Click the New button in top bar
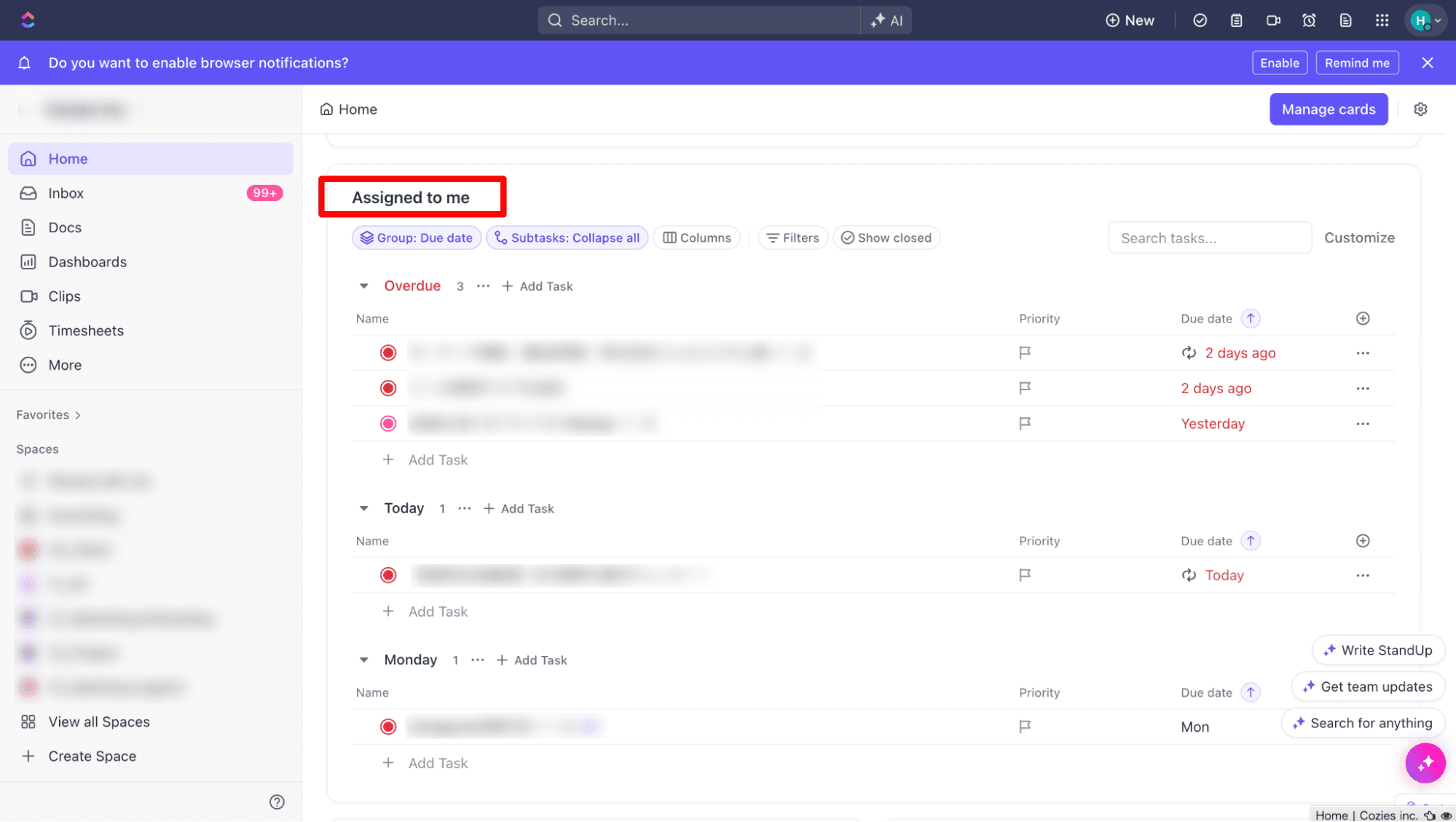1456x822 pixels. (x=1130, y=20)
